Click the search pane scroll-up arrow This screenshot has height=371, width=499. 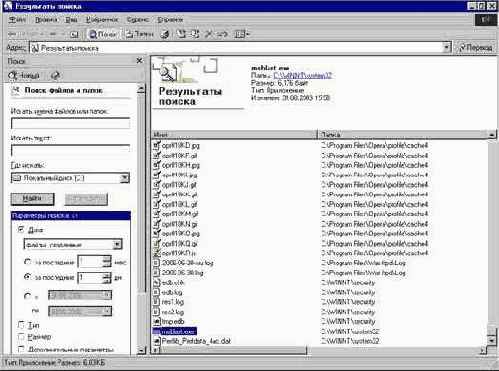pyautogui.click(x=141, y=89)
